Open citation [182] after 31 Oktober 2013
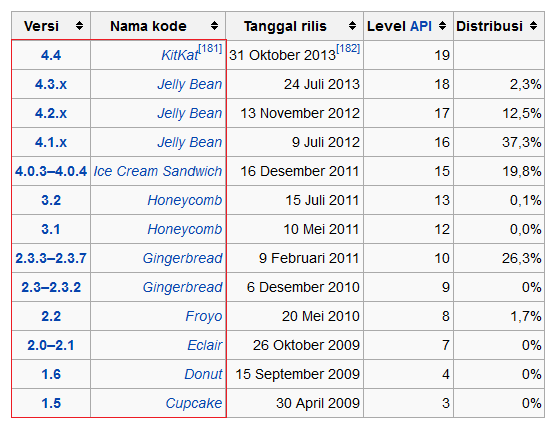Image resolution: width=553 pixels, height=426 pixels. [348, 49]
